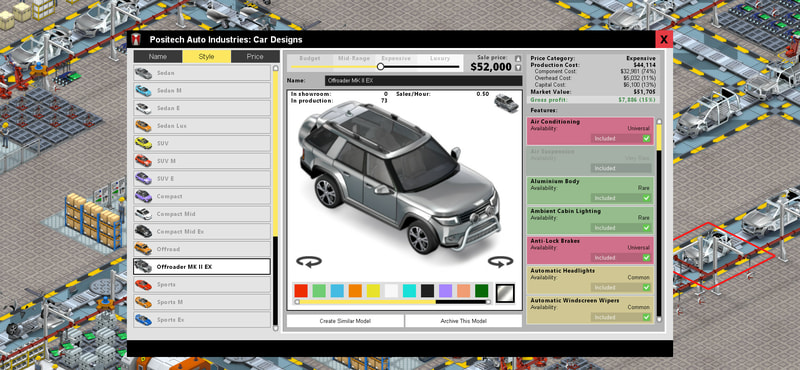Screen dimensions: 800x370
Task: Select the Luxury price category
Action: [x=440, y=59]
